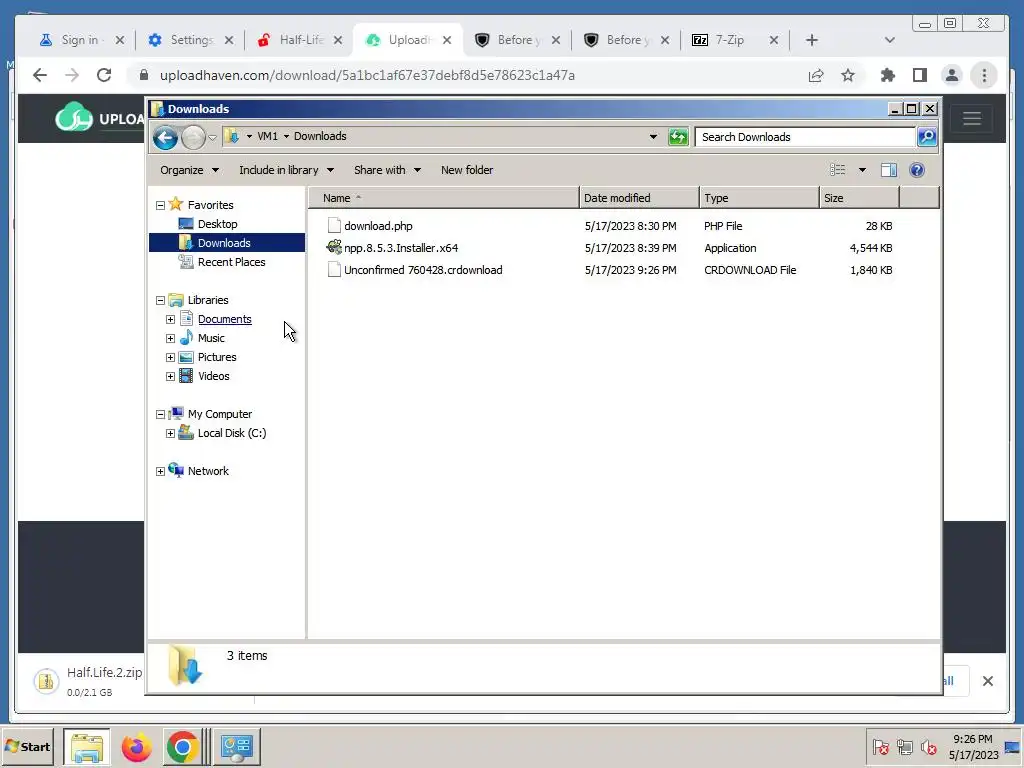Close the Chrome downloads bar
Image resolution: width=1024 pixels, height=768 pixels.
coord(987,681)
